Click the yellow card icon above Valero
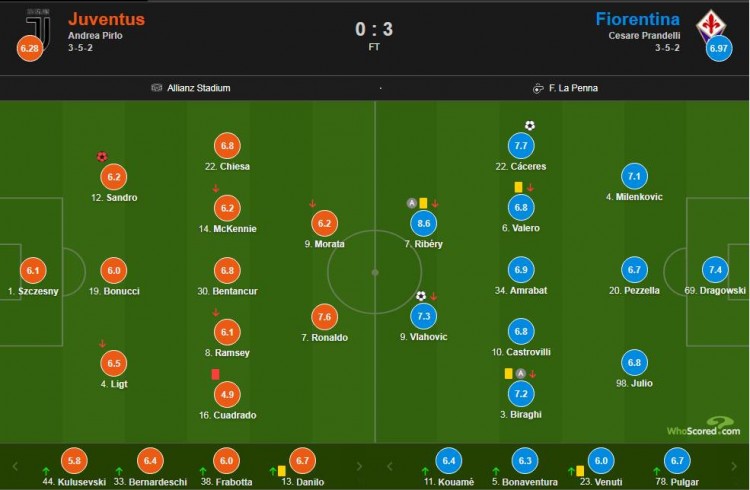Image resolution: width=750 pixels, height=490 pixels. pyautogui.click(x=518, y=187)
